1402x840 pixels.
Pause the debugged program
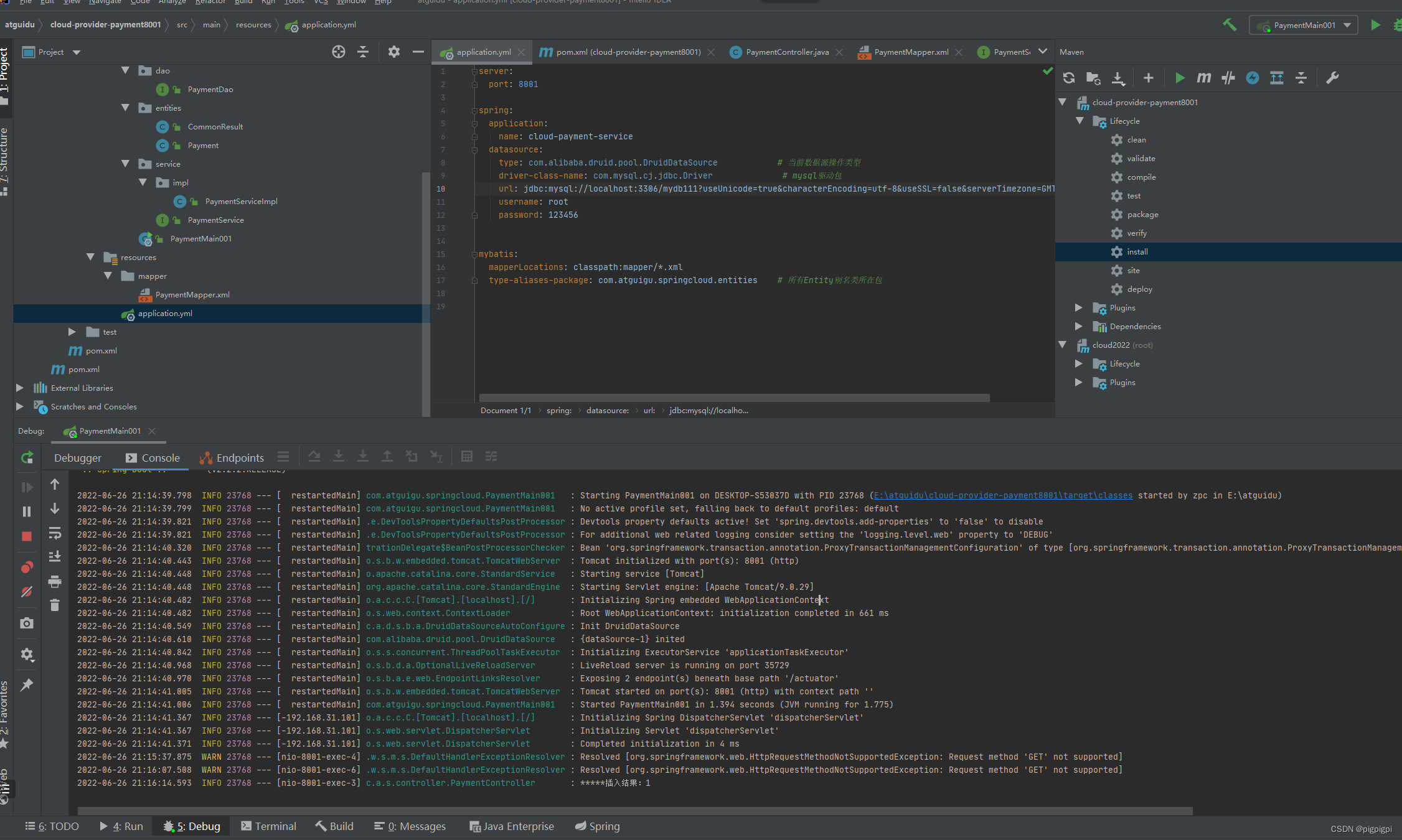(27, 511)
